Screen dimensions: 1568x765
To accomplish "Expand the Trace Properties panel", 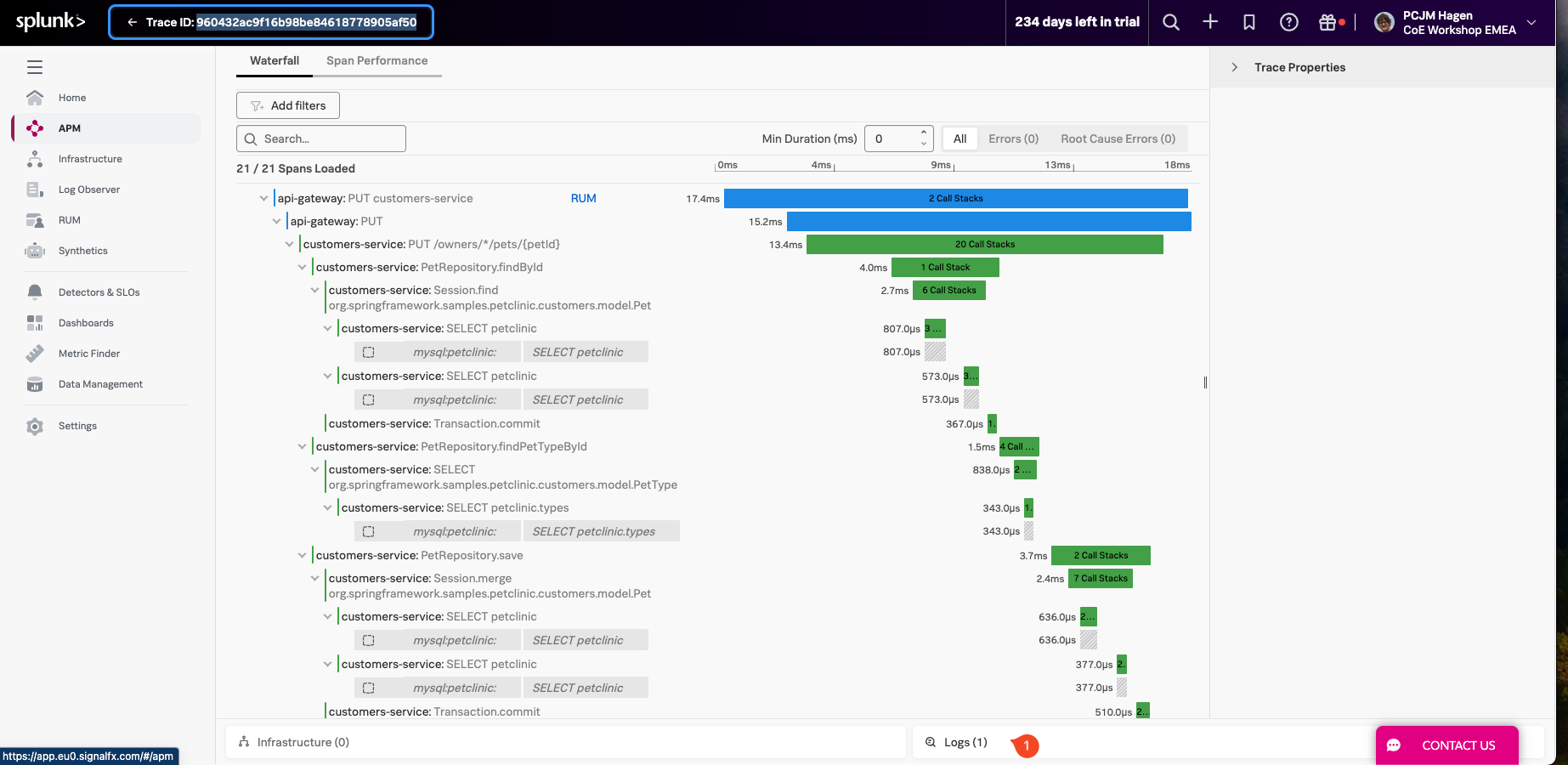I will (x=1235, y=67).
